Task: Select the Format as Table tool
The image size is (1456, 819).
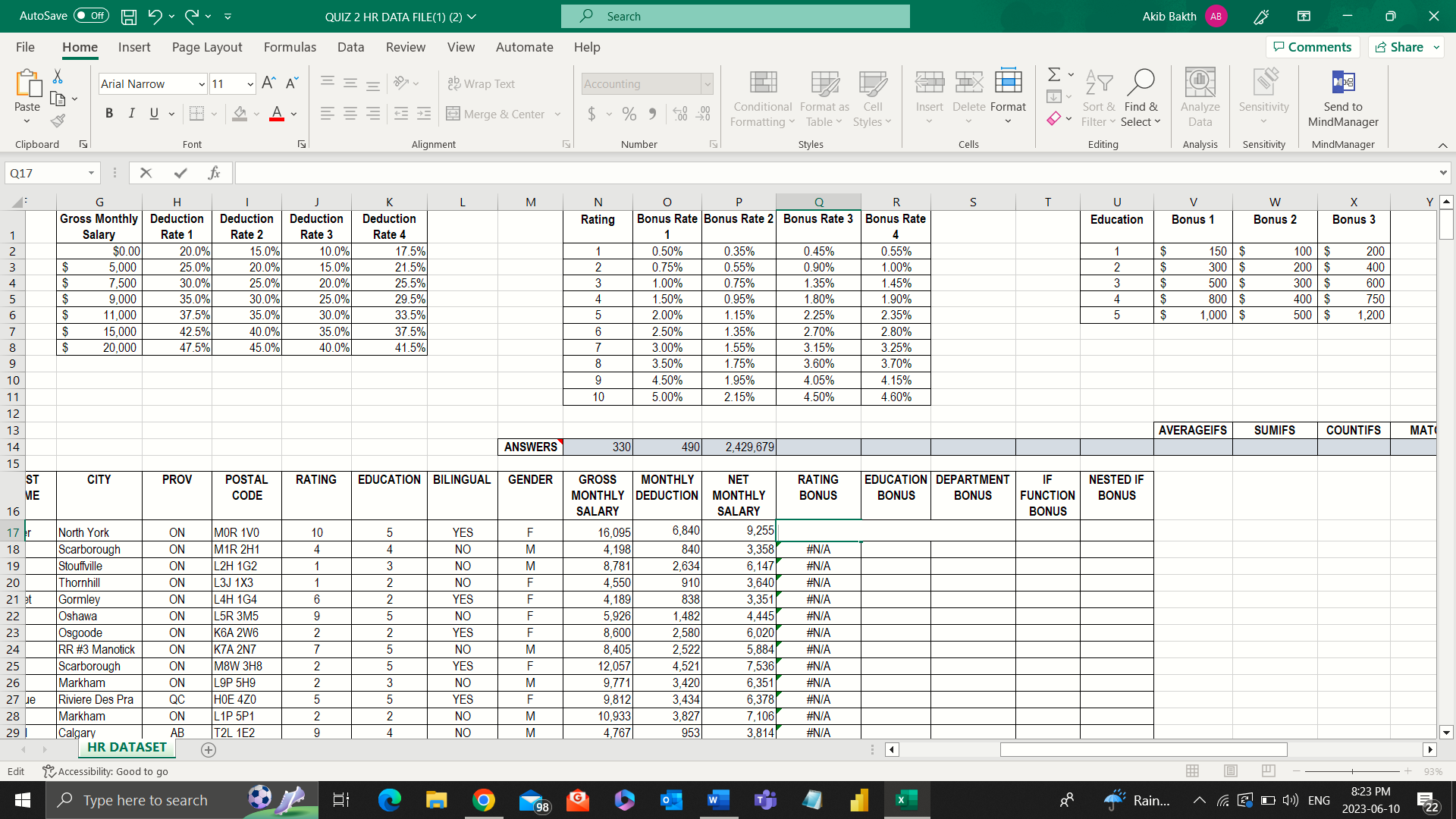Action: [x=824, y=99]
